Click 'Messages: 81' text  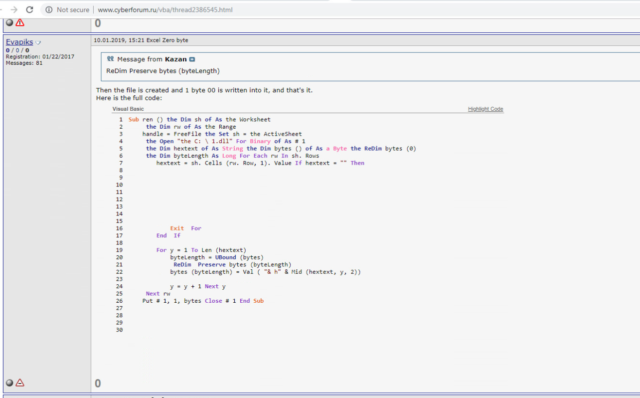(x=24, y=63)
